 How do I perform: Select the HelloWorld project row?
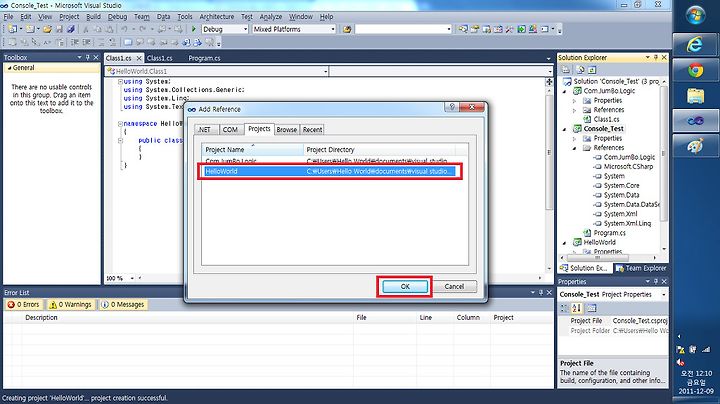coord(331,171)
